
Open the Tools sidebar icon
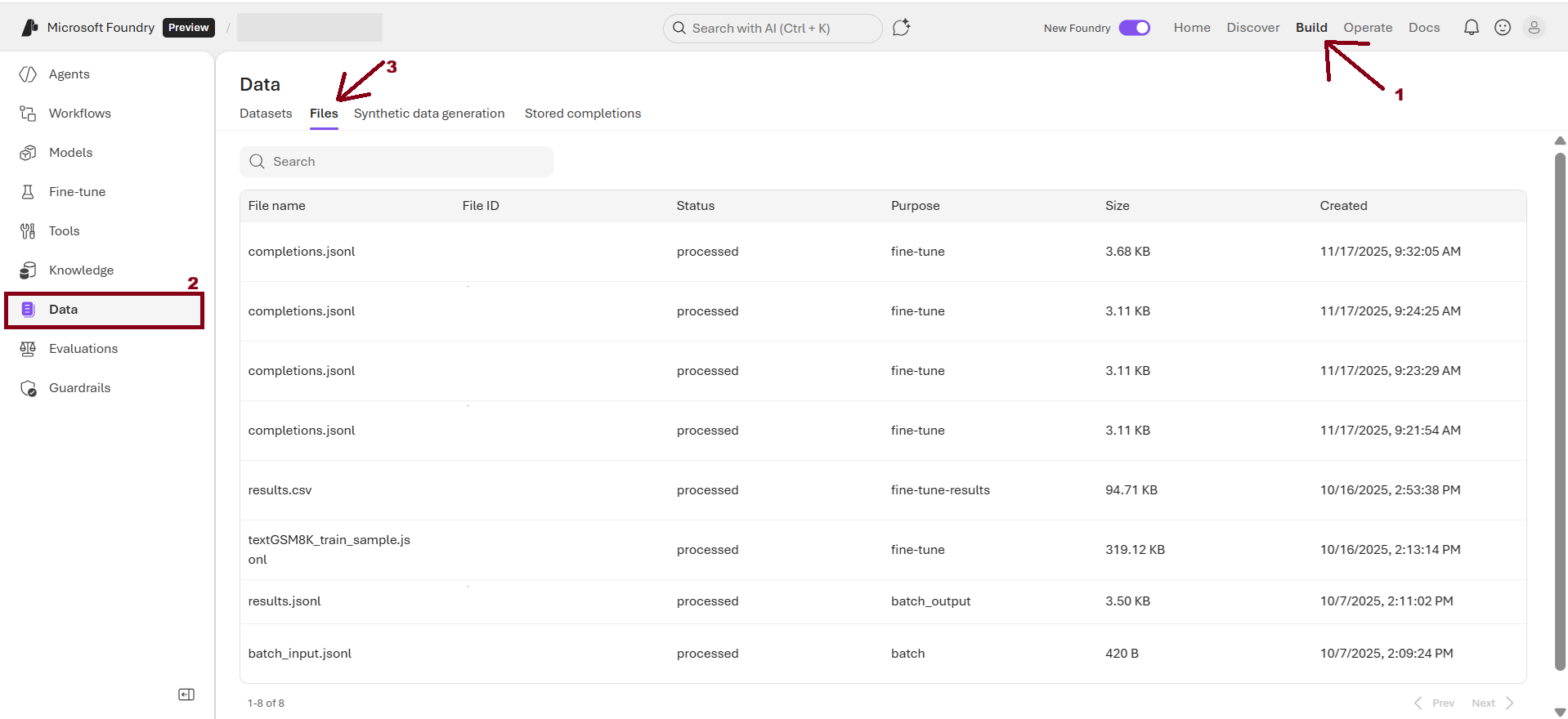click(x=28, y=231)
